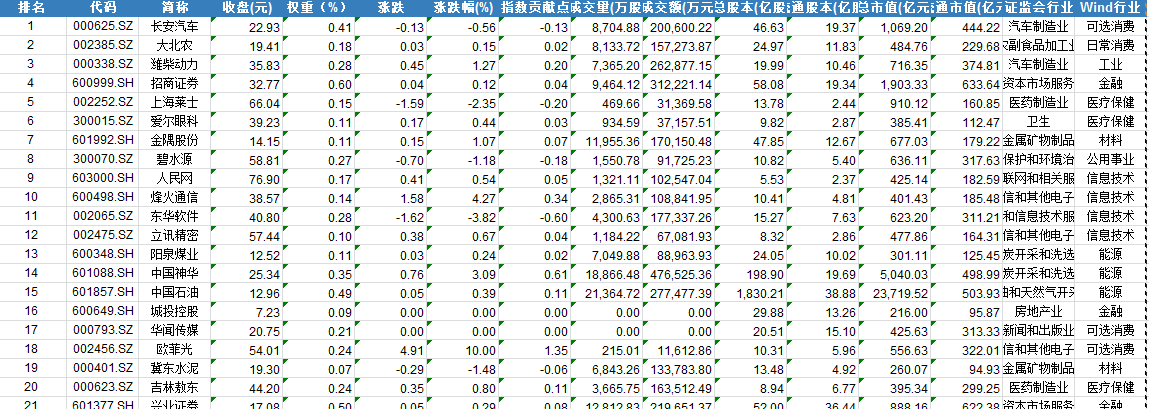This screenshot has width=1149, height=409.
Task: Click the 10.00 percent change cell
Action: (x=462, y=349)
